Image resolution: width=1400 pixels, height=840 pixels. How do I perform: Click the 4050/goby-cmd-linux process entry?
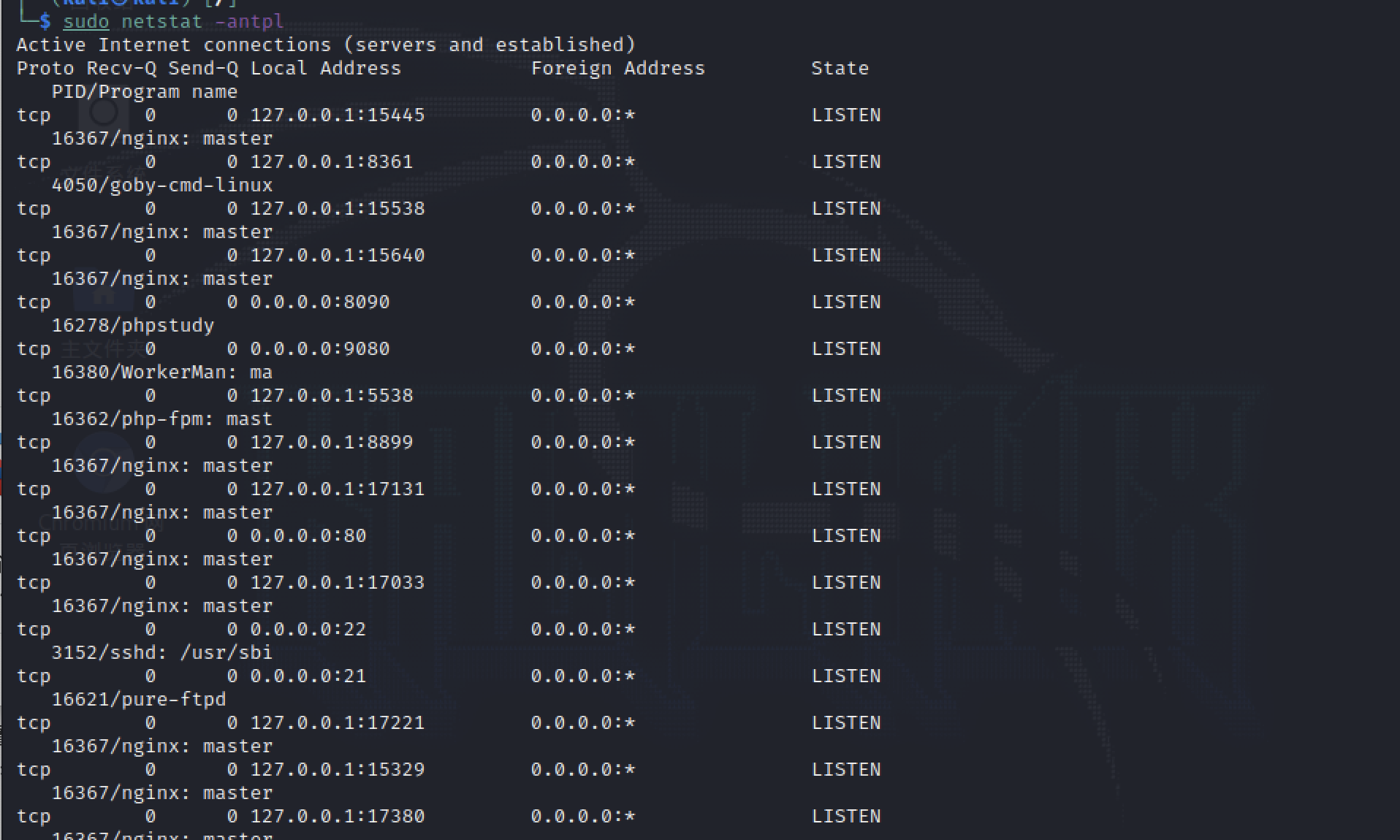click(161, 185)
